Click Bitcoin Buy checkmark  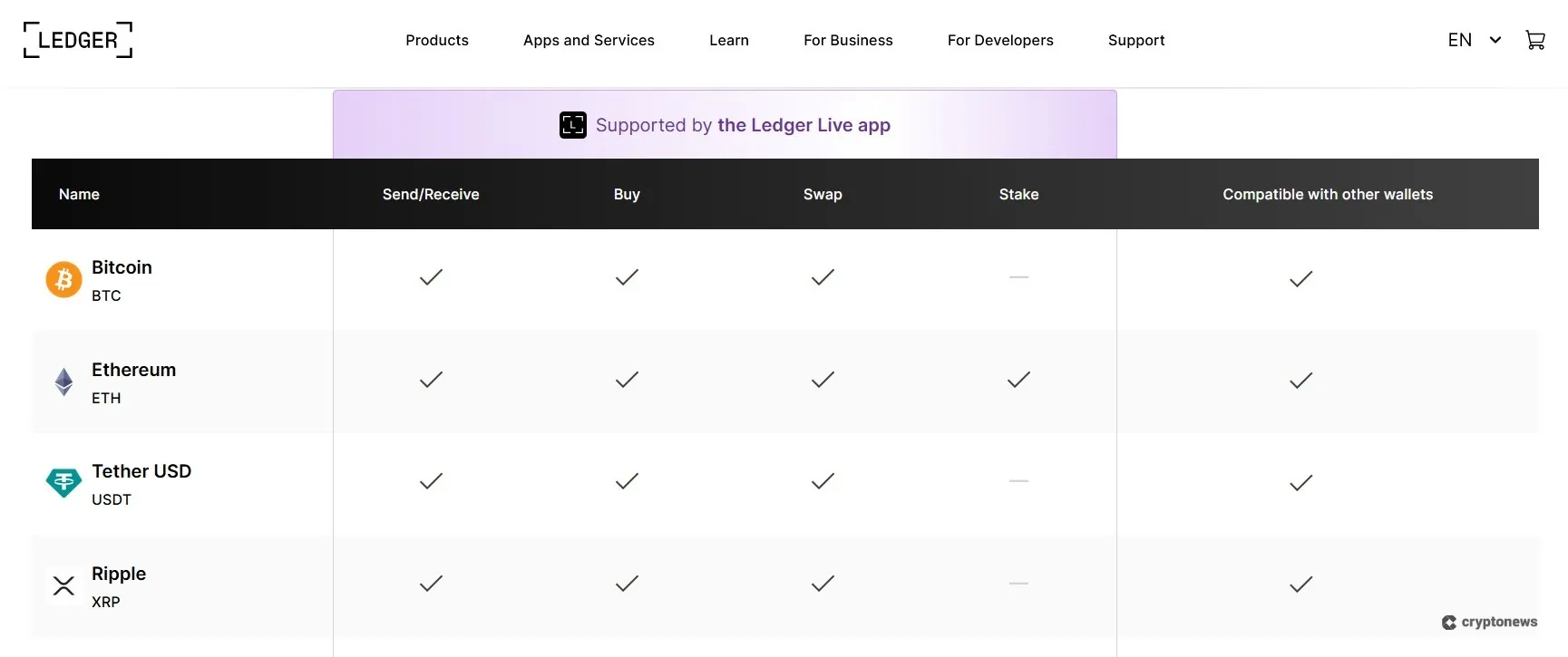tap(627, 277)
